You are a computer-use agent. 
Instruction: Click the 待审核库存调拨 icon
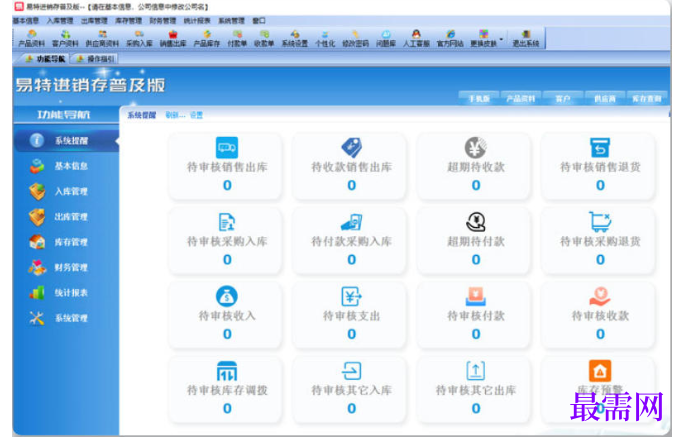[227, 371]
